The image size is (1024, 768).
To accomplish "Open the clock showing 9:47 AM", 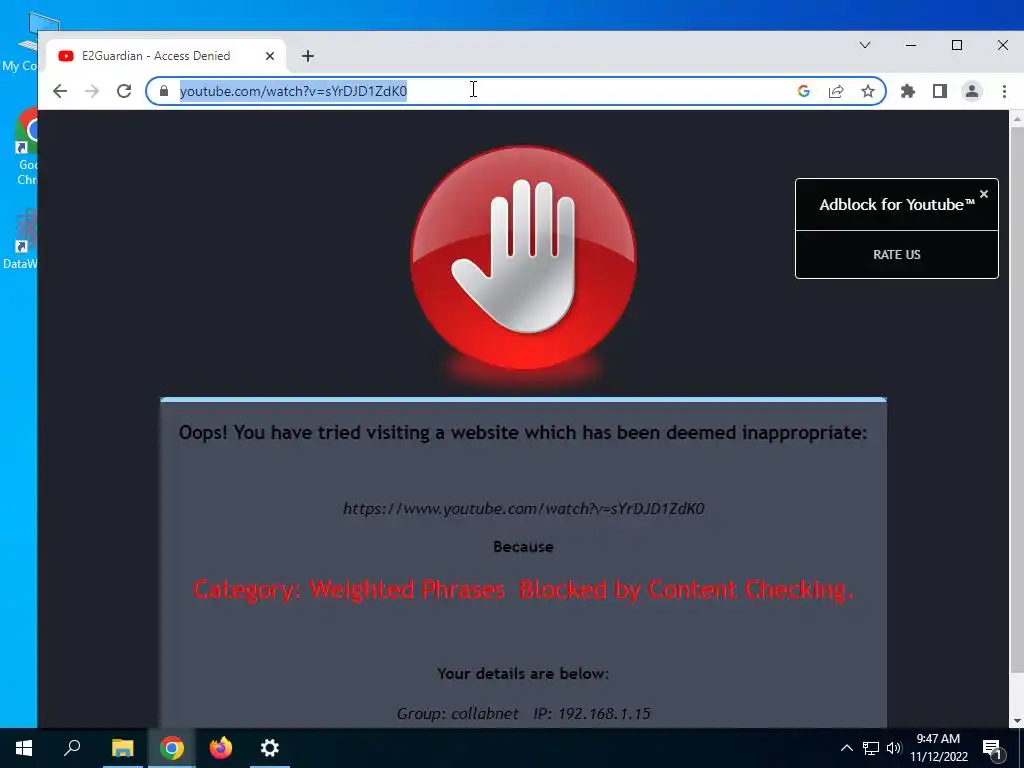I will (938, 748).
